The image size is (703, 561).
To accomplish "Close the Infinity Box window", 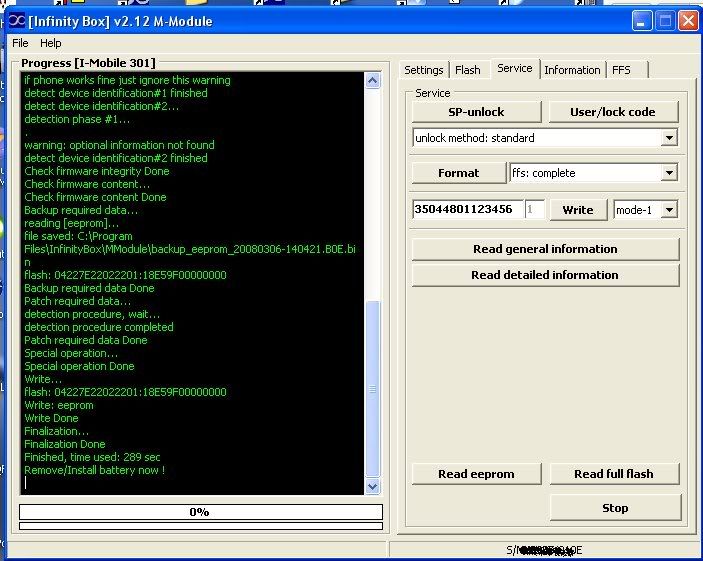I will click(688, 21).
